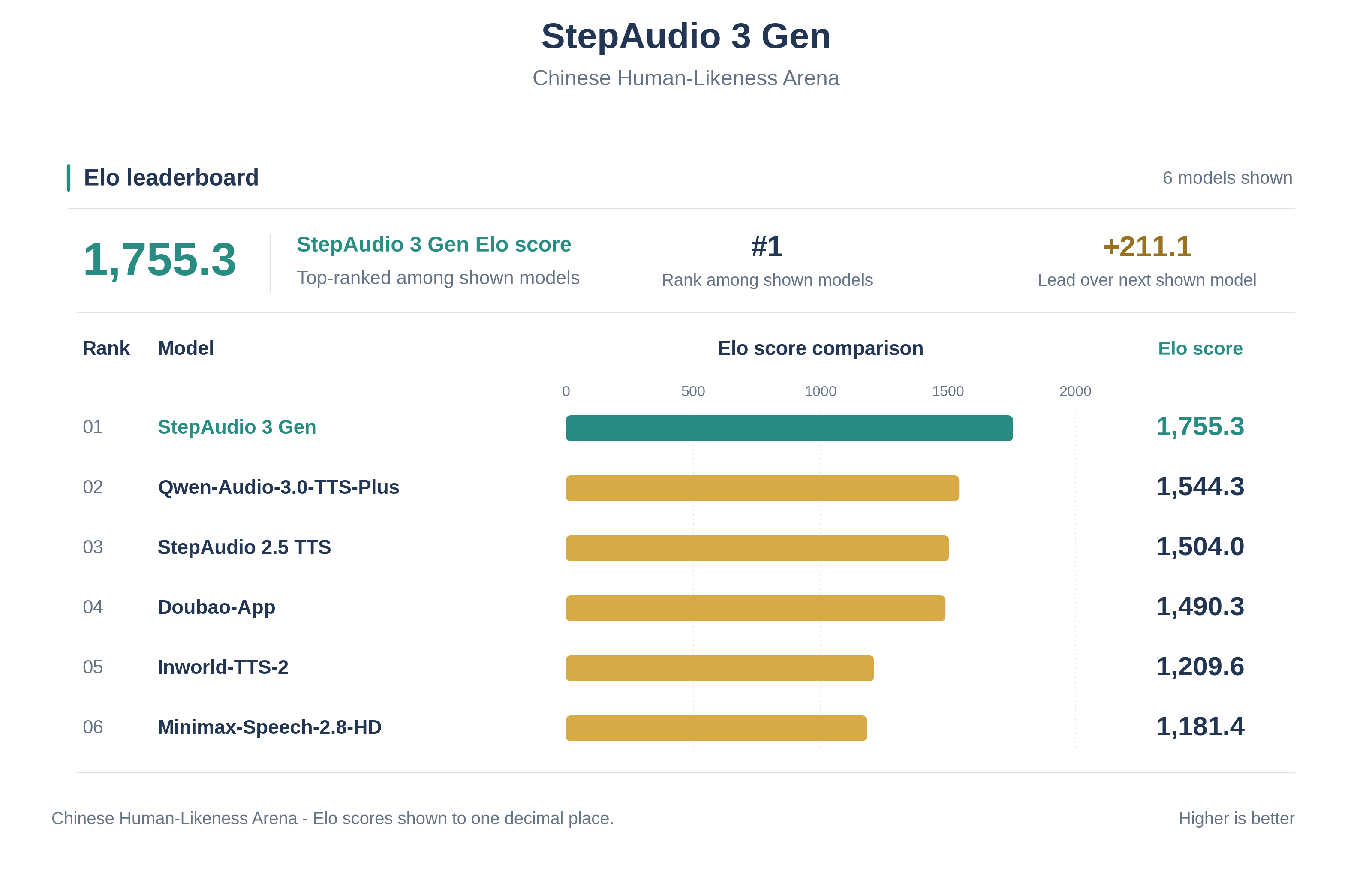Click the StepAudio 2.5 TTS score bar
The width and height of the screenshot is (1372, 874).
(x=757, y=548)
